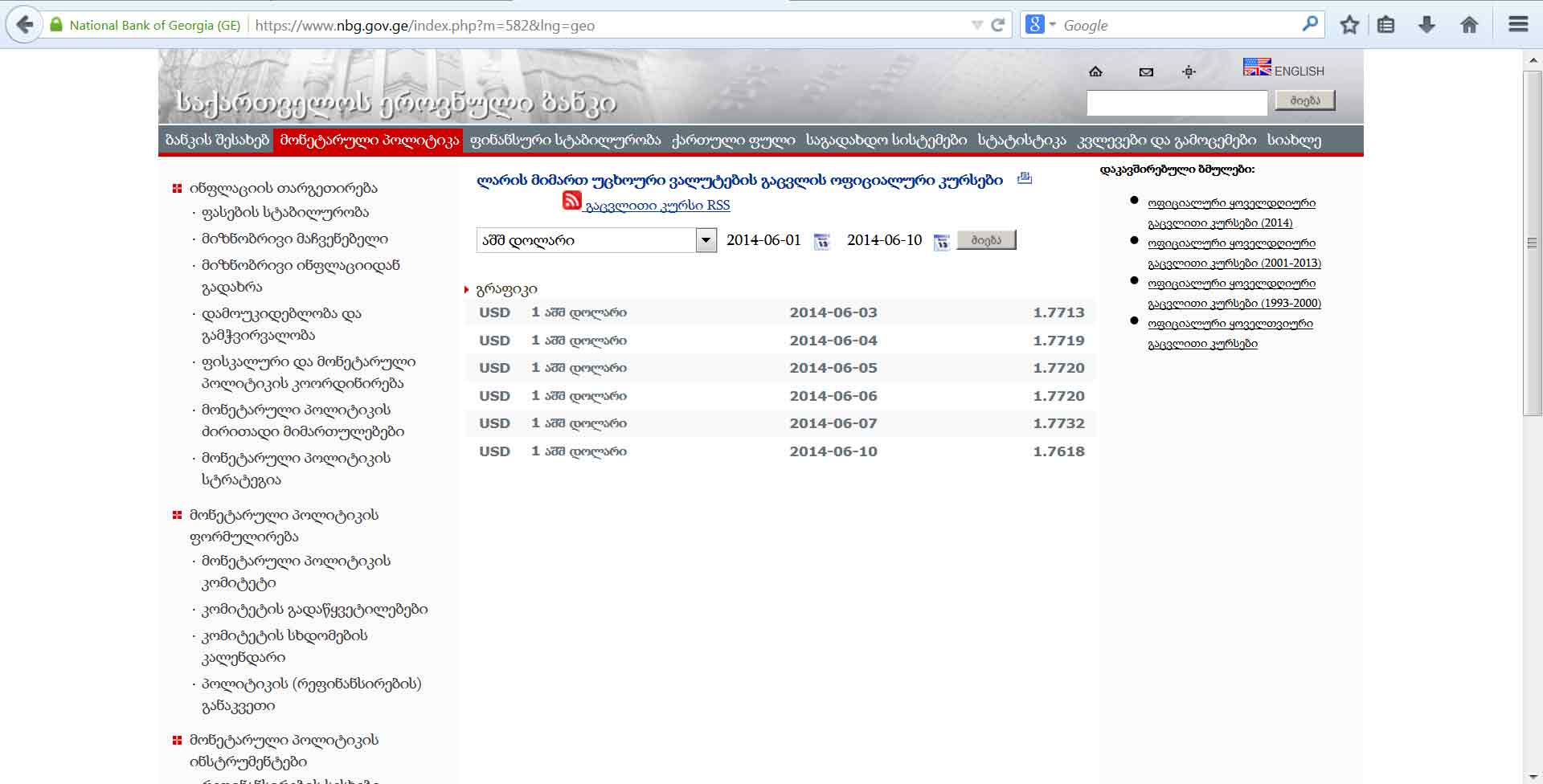Open the official monthly exchange rates link
1543x784 pixels.
click(1230, 333)
